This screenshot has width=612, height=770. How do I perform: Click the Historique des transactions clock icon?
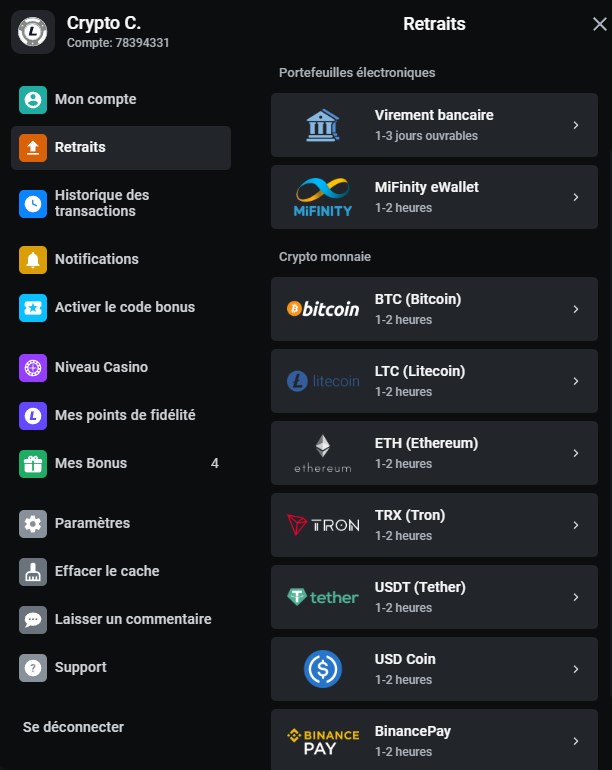(x=33, y=204)
